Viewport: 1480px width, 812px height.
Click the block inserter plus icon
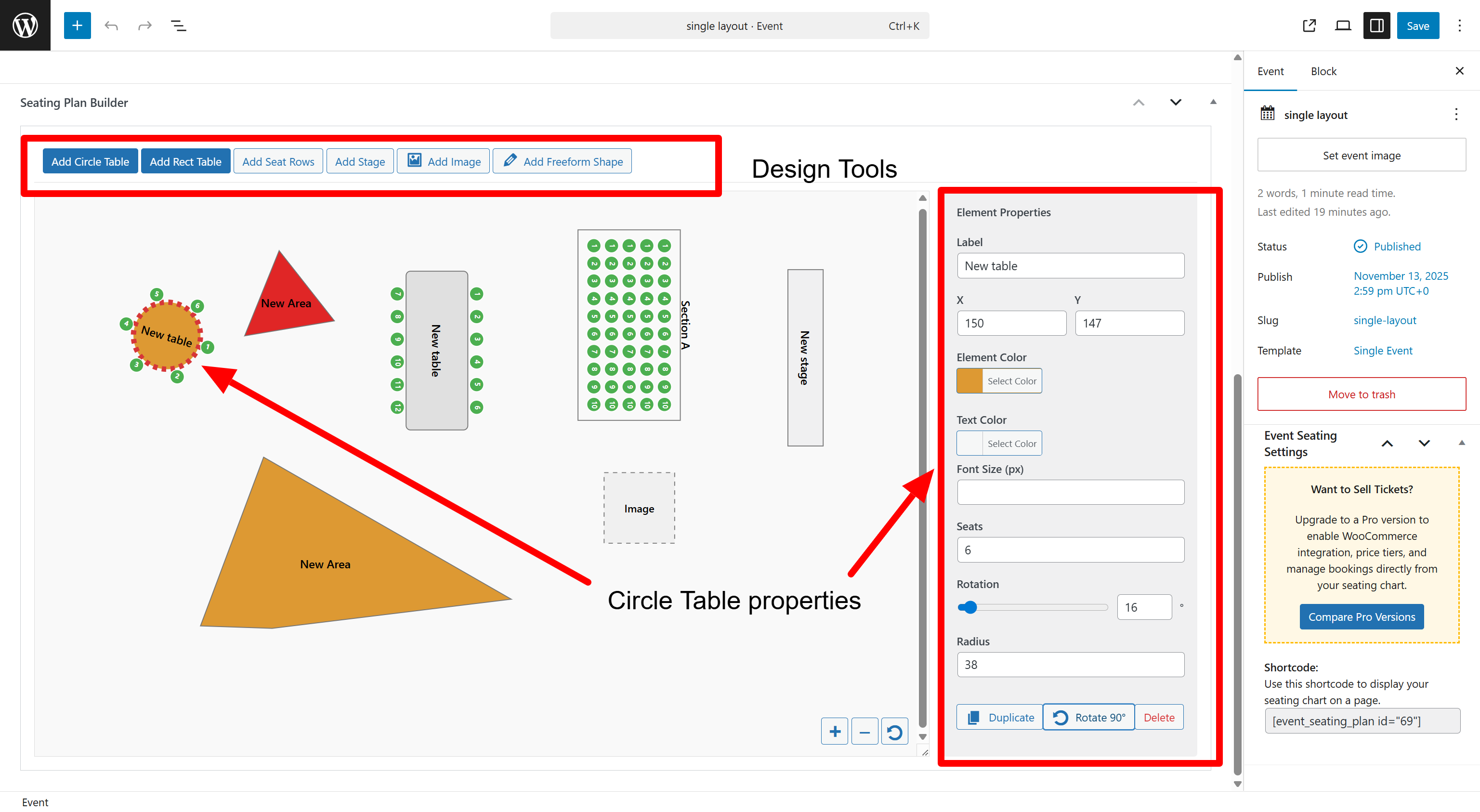[77, 26]
